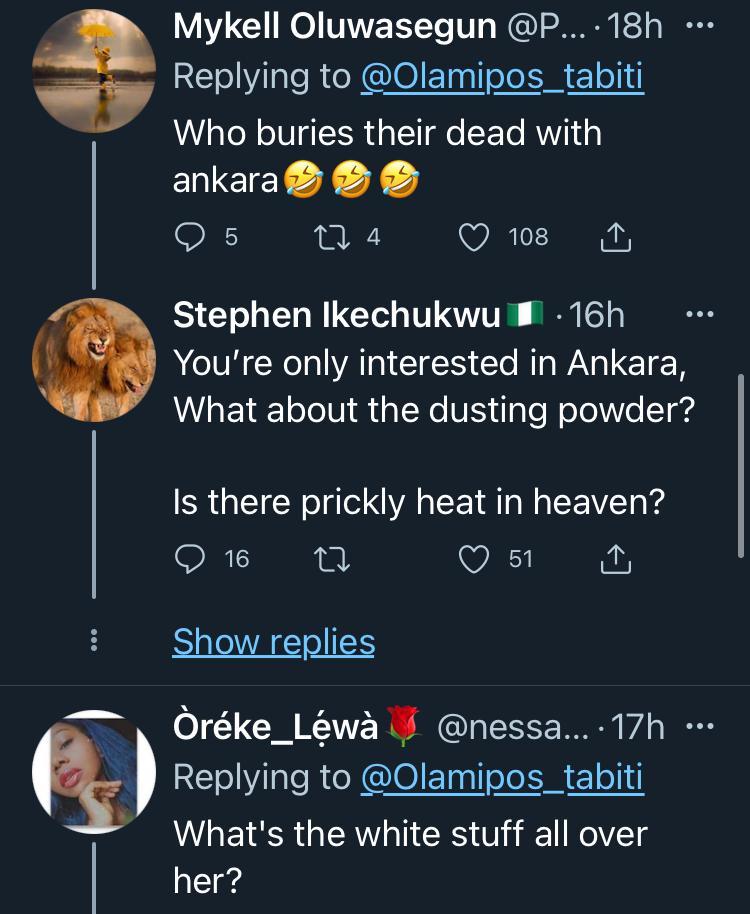Like Stephen Ikechukwu's tweet with 51 likes

(x=473, y=560)
